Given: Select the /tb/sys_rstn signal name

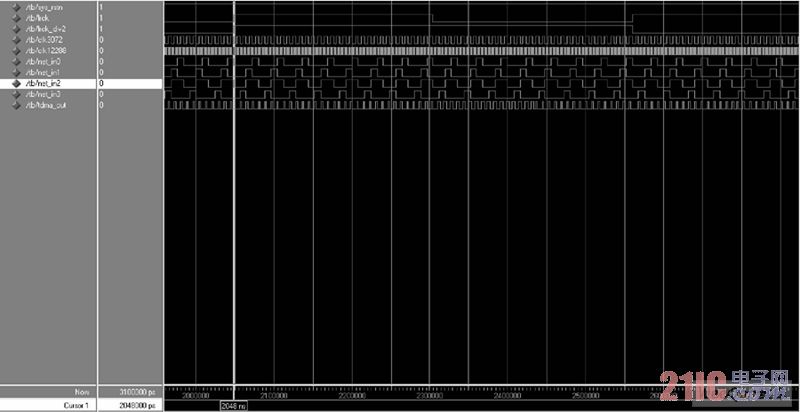Looking at the screenshot, I should [x=43, y=7].
